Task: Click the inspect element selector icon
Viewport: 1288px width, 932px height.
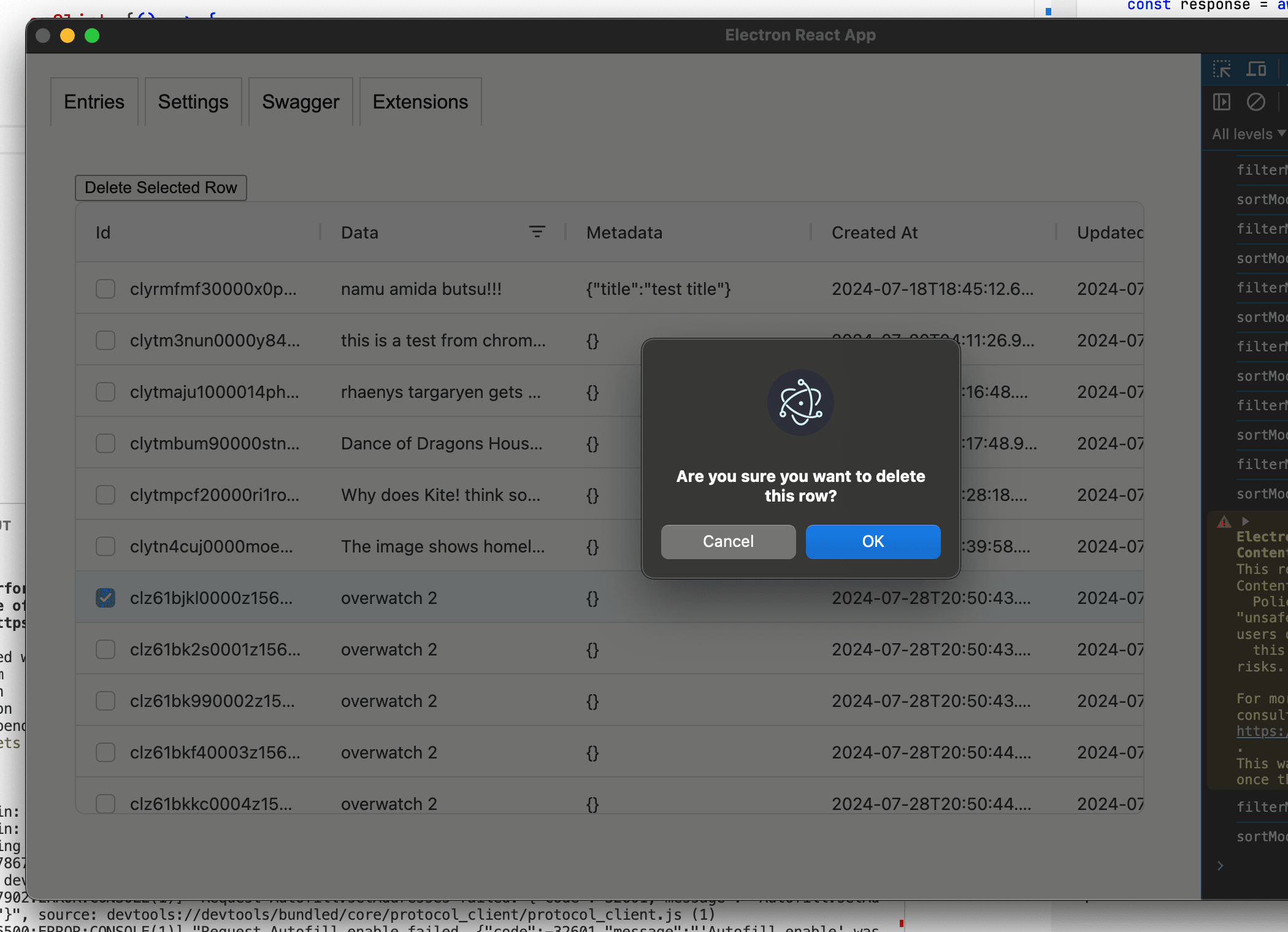Action: coord(1221,69)
